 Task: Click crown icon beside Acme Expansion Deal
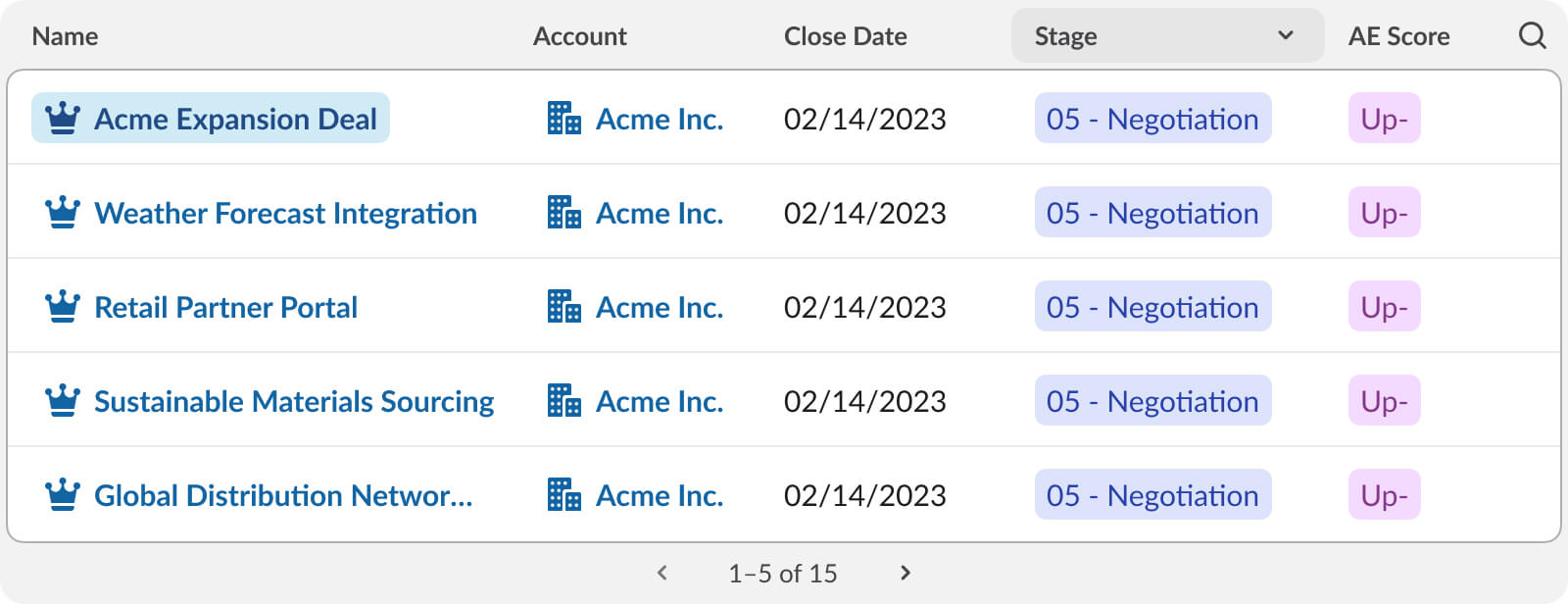pyautogui.click(x=63, y=119)
